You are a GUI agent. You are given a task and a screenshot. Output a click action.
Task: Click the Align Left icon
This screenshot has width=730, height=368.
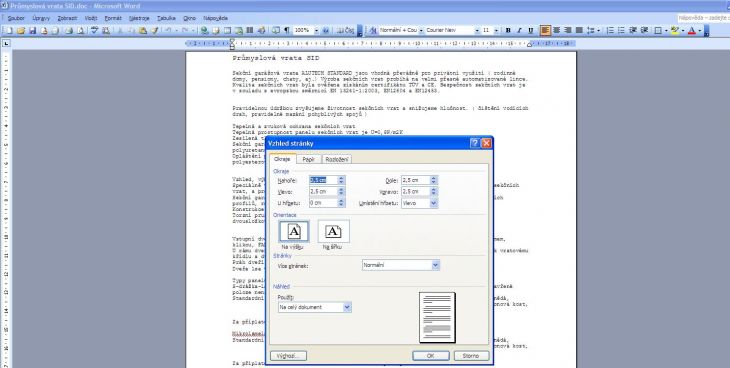tap(545, 31)
